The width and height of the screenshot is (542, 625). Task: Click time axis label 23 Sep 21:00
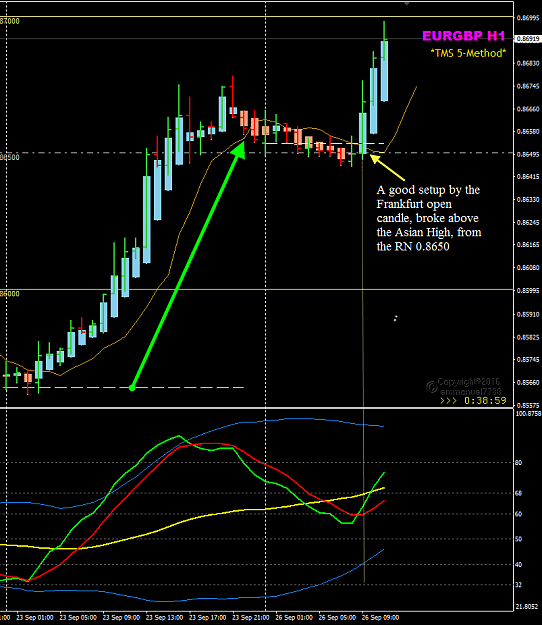pyautogui.click(x=251, y=617)
